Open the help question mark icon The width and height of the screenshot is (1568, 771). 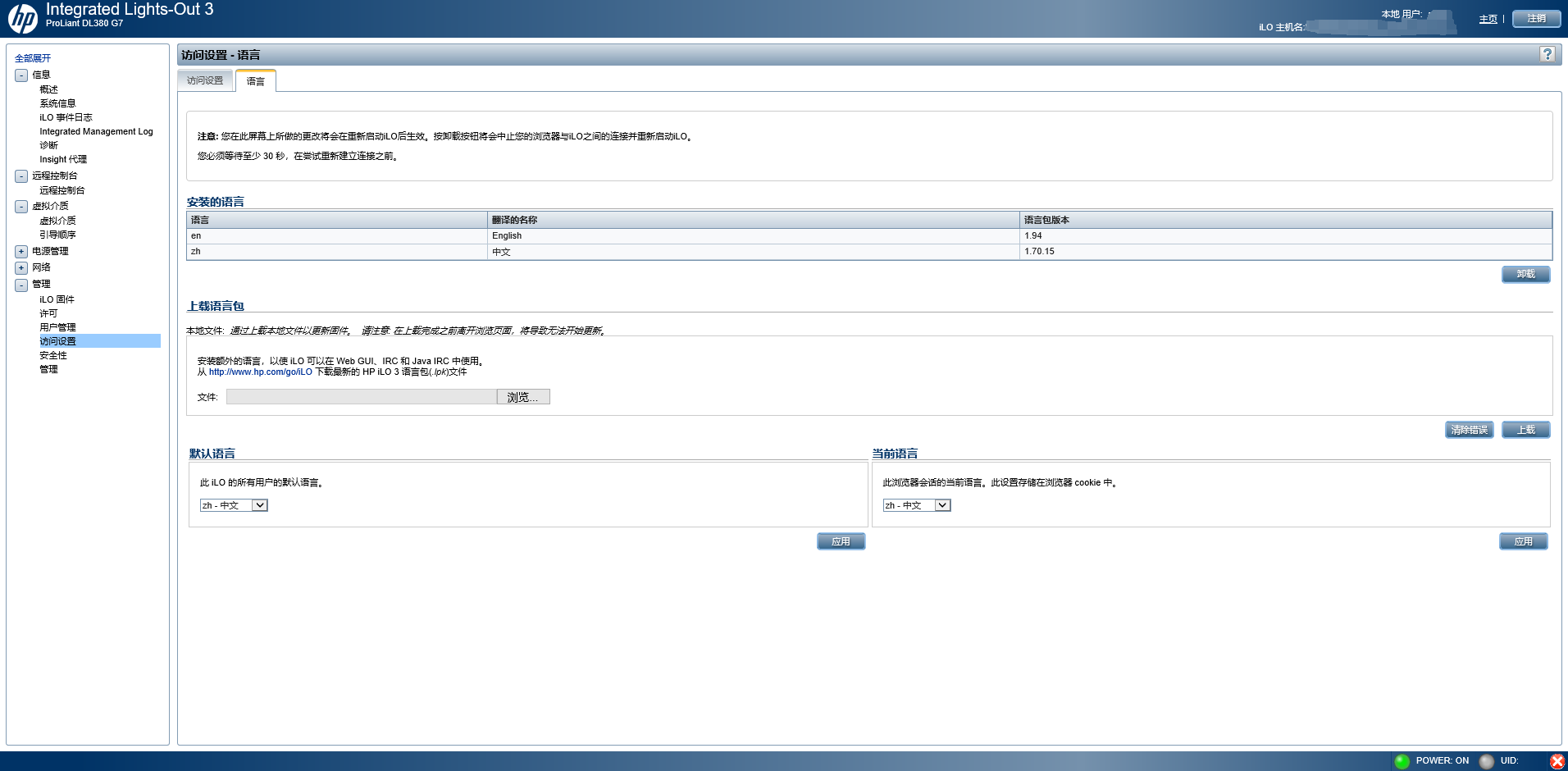pos(1547,54)
